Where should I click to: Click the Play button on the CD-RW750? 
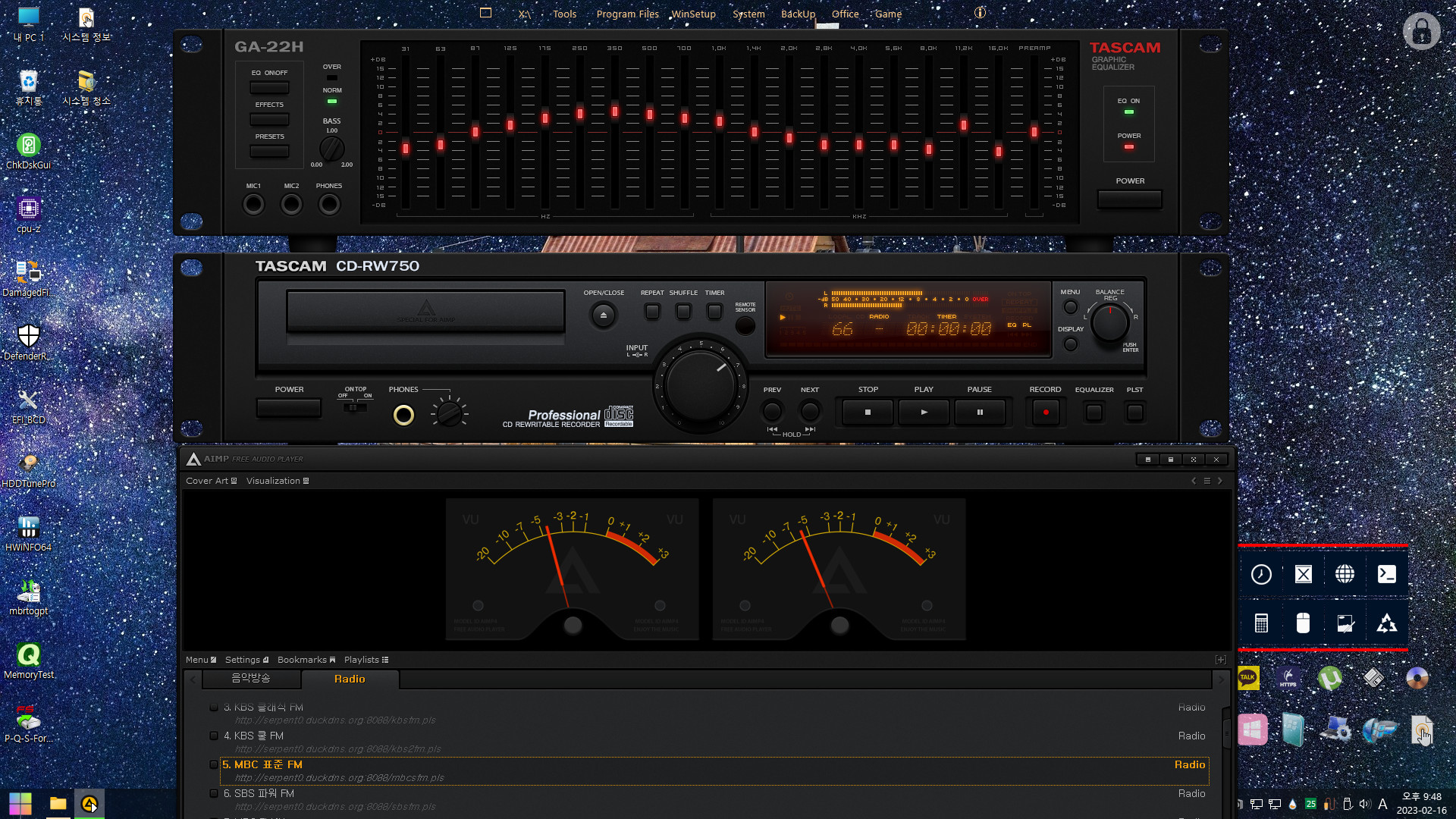click(924, 412)
